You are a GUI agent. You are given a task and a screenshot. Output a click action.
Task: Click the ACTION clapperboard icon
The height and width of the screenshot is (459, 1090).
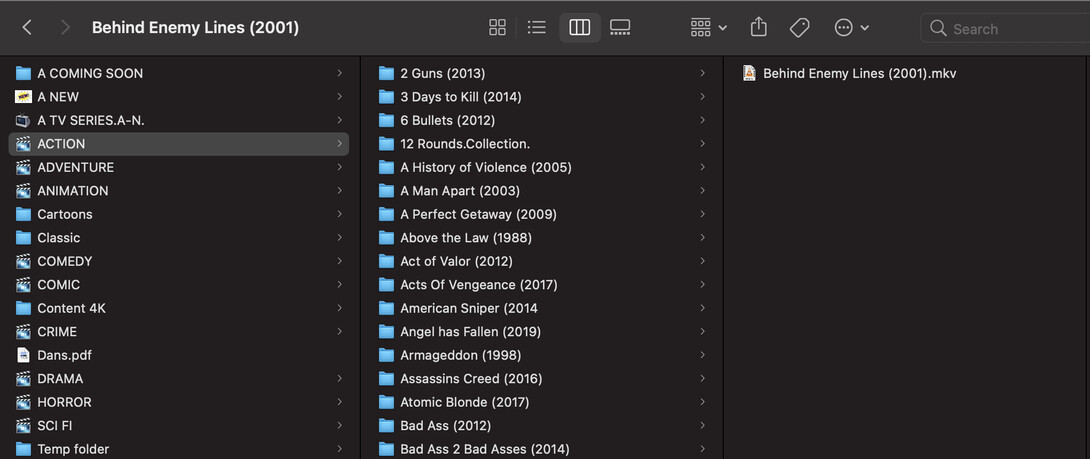[x=24, y=144]
